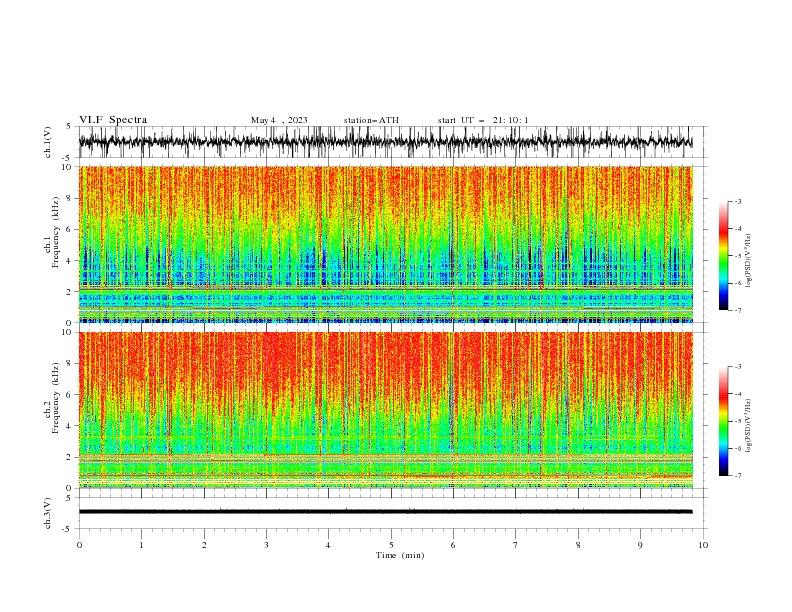Click the "ch.3(V)" axis label
792x612 pixels.
(x=48, y=513)
